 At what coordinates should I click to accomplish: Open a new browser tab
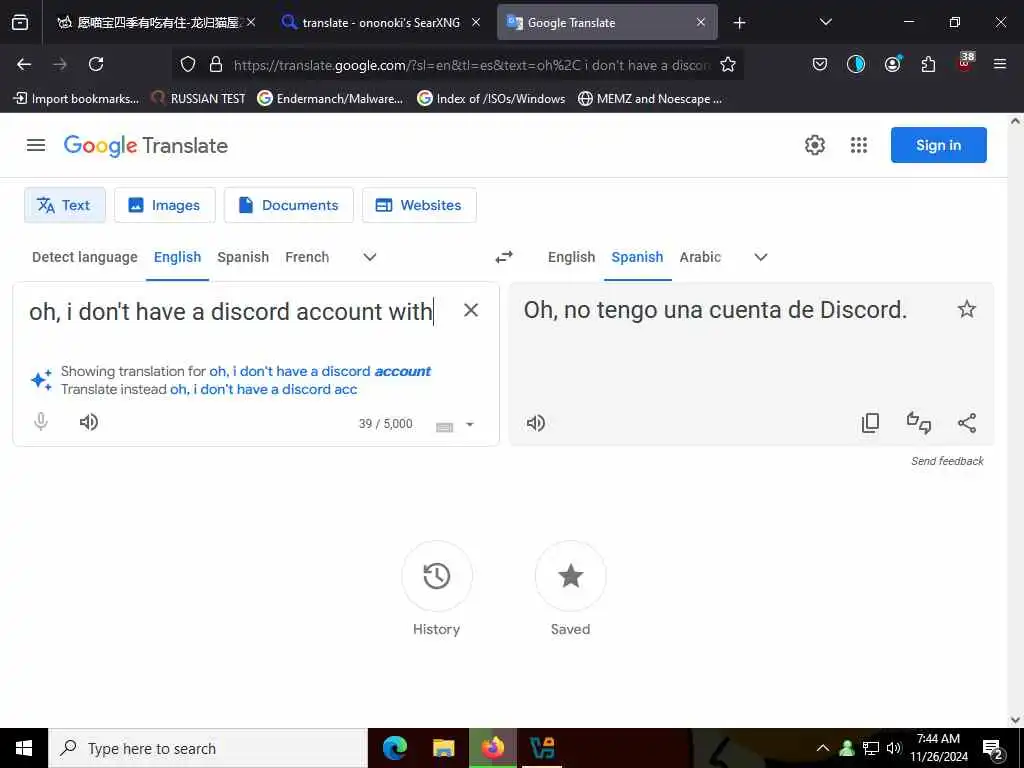tap(739, 23)
